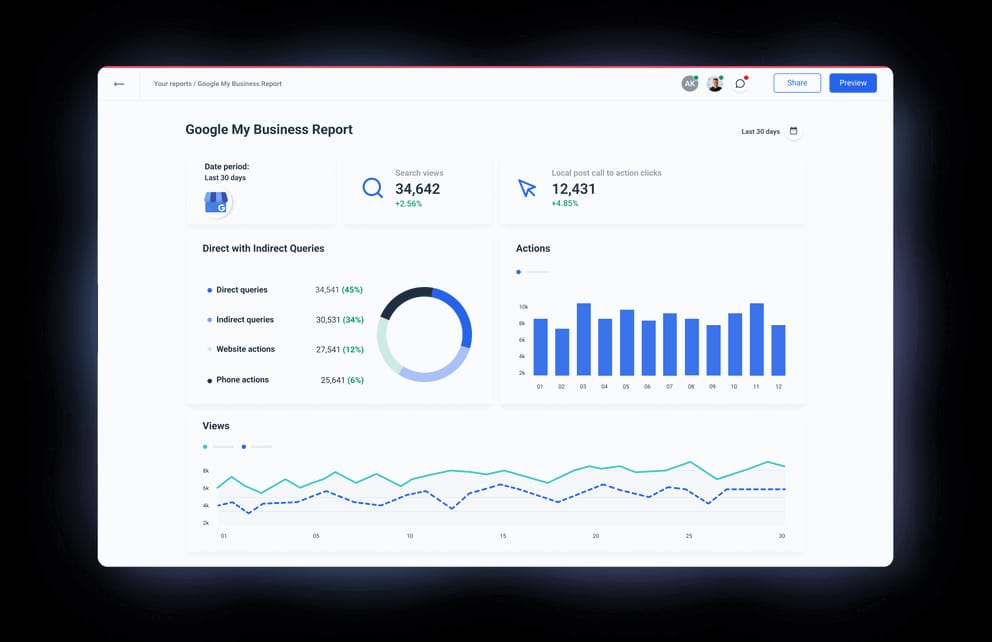Click the Search views value 34,642
Image resolution: width=992 pixels, height=642 pixels.
[418, 188]
